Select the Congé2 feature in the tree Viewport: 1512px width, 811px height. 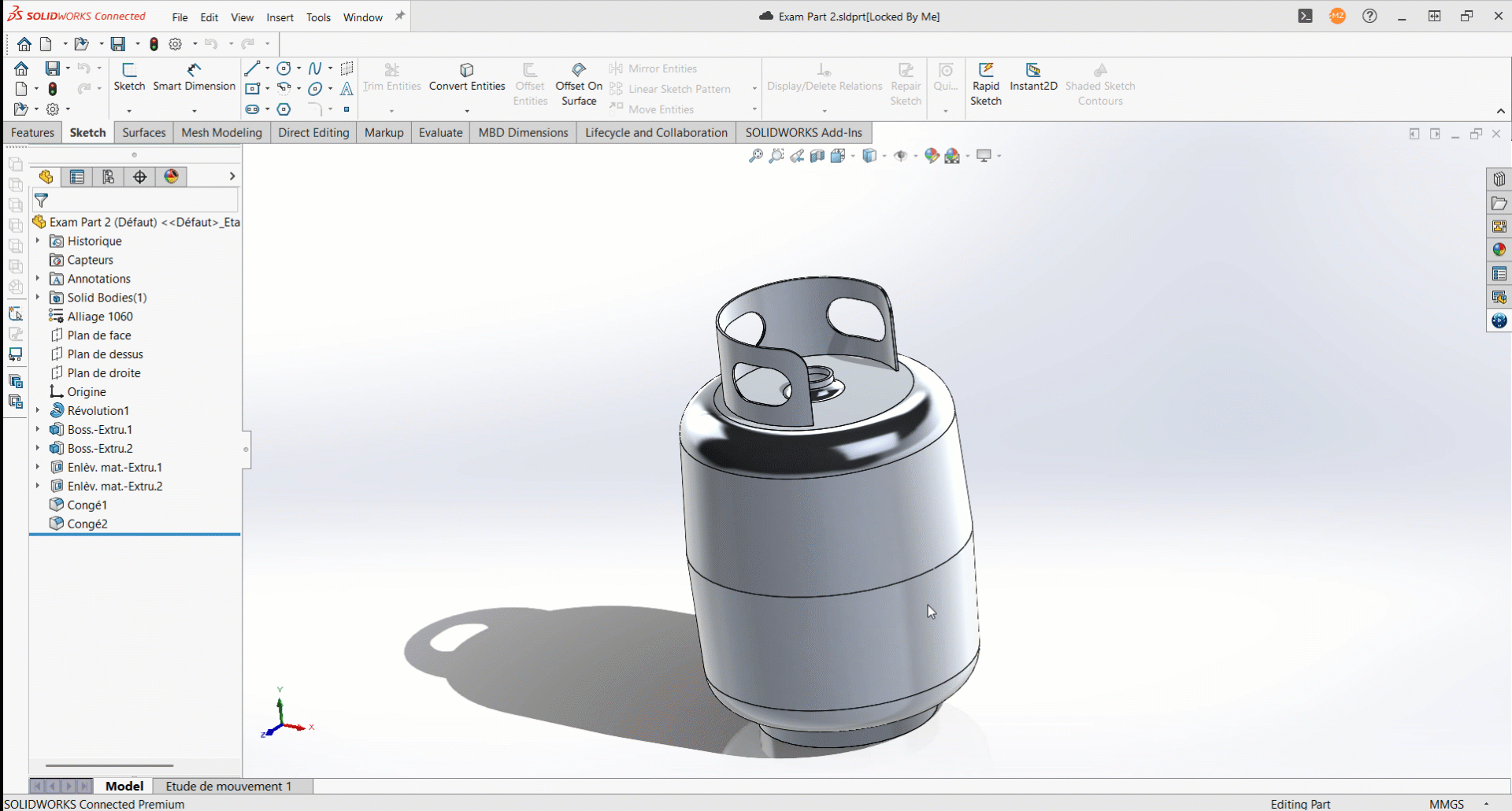tap(87, 524)
